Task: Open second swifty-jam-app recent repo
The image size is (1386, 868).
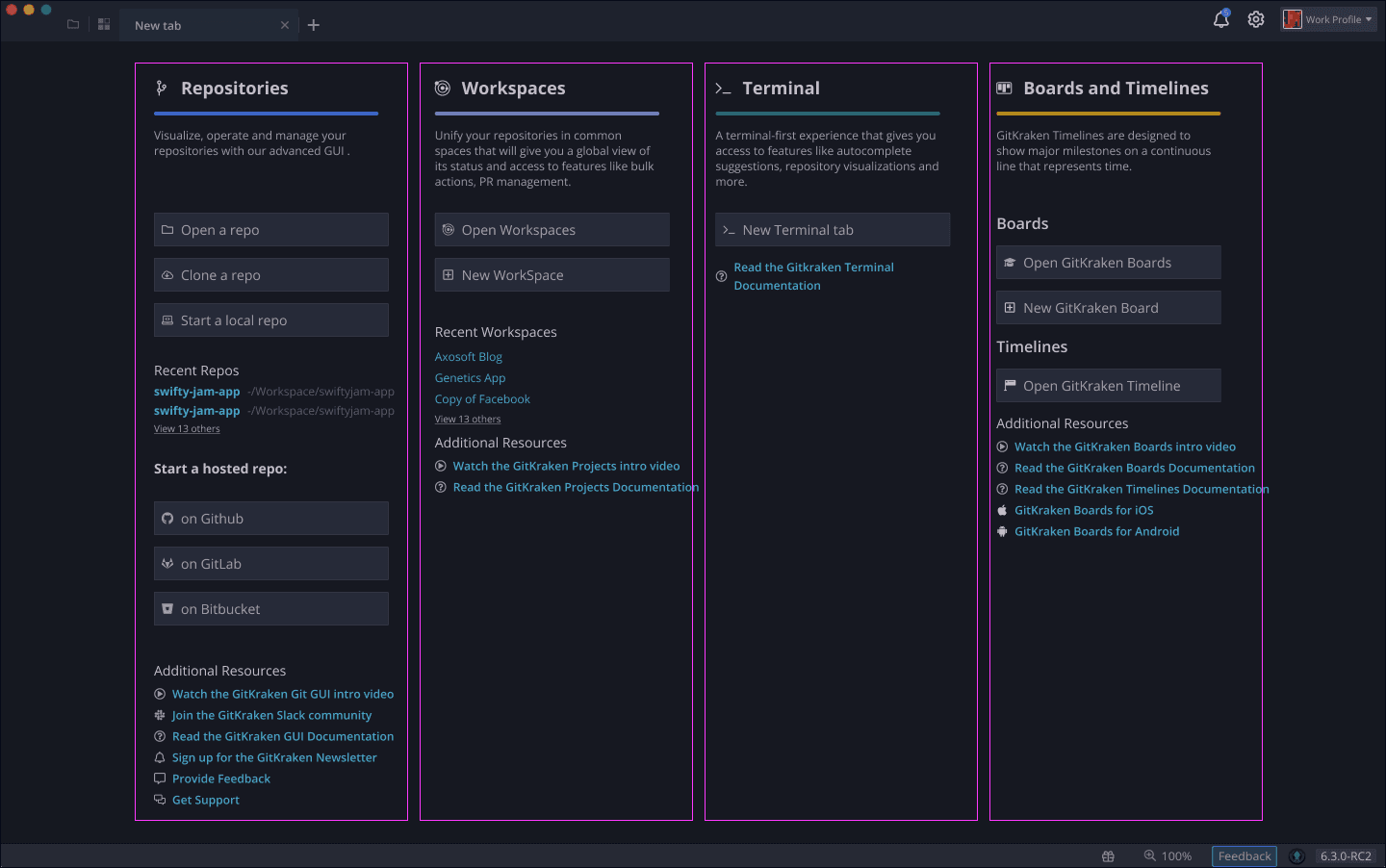Action: [196, 411]
